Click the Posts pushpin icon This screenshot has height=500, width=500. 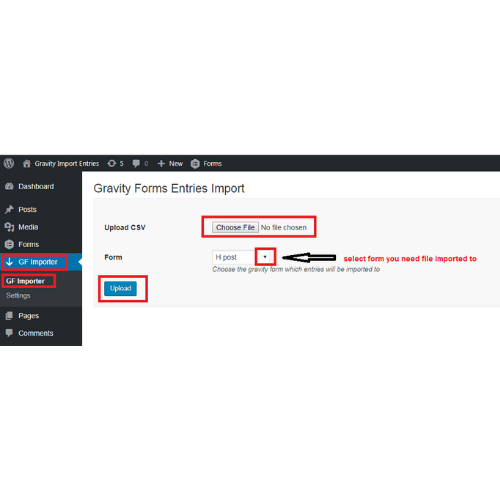(9, 209)
